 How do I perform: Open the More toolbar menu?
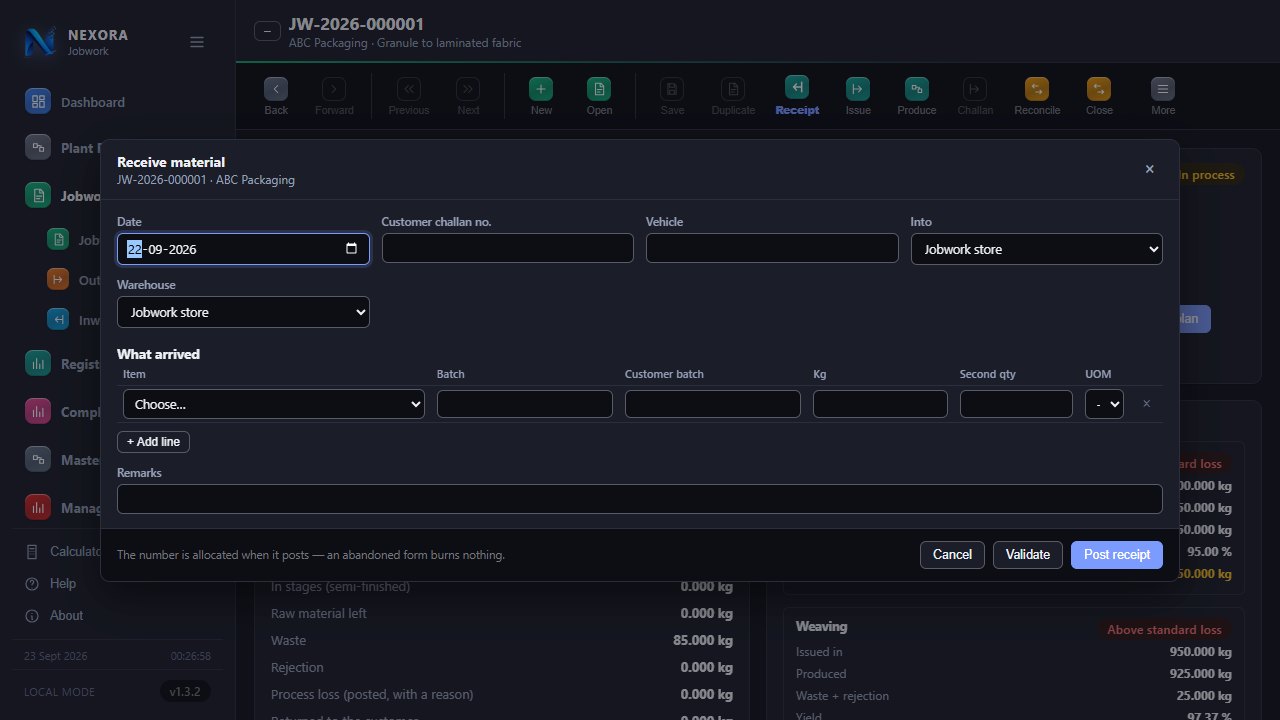[x=1163, y=88]
